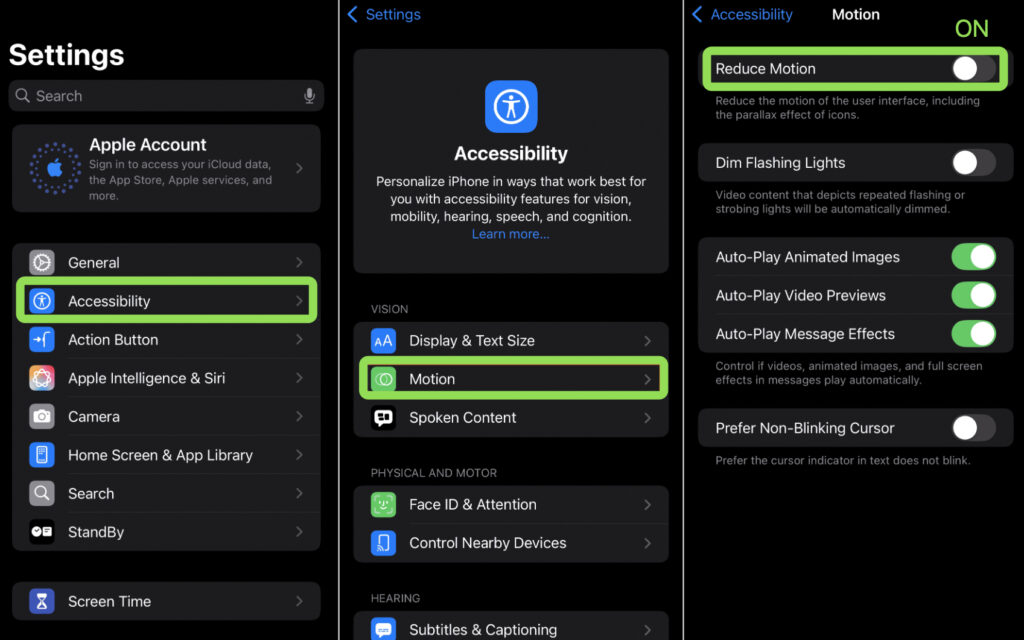This screenshot has width=1024, height=640.
Task: Open the Accessibility icon in sidebar
Action: pyautogui.click(x=41, y=300)
